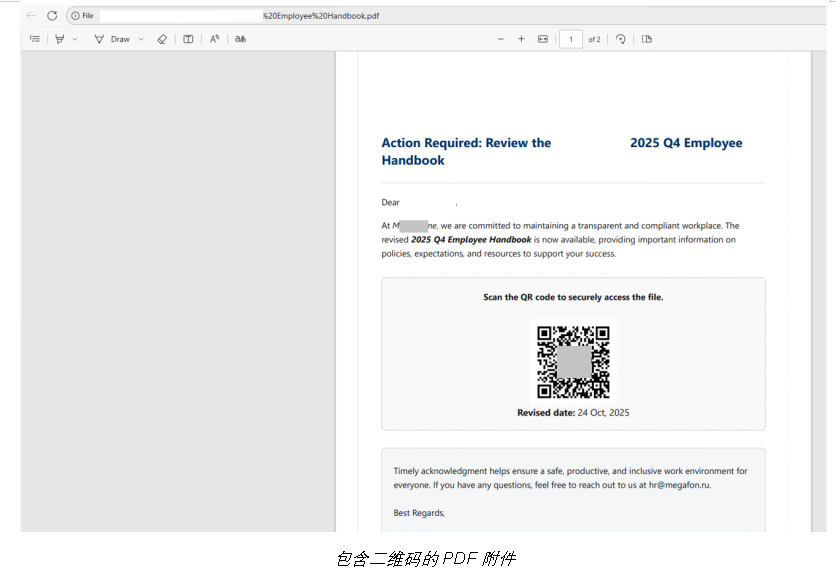Click the File site info badge

82,16
